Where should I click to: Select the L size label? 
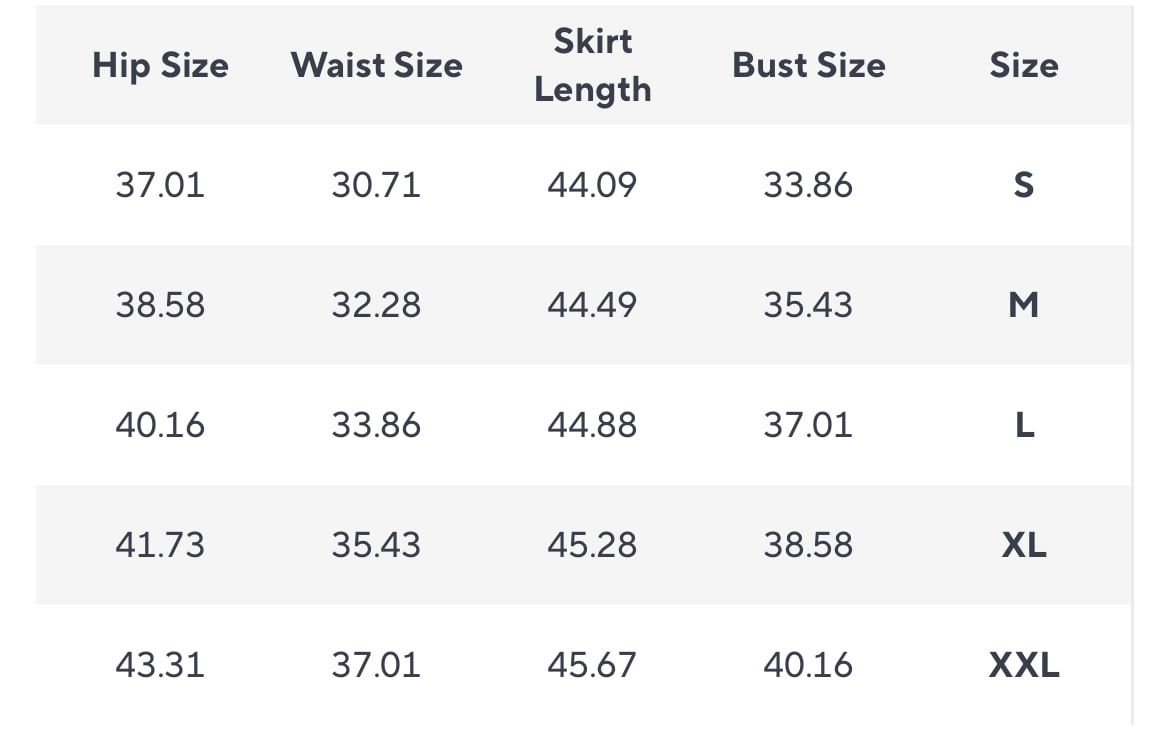(x=1024, y=425)
